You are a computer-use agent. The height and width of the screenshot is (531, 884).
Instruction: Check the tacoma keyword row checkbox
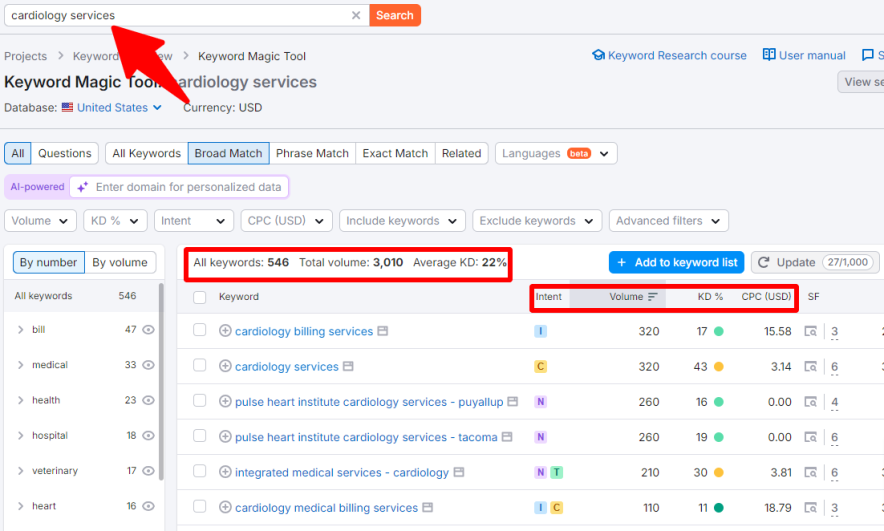click(x=200, y=436)
